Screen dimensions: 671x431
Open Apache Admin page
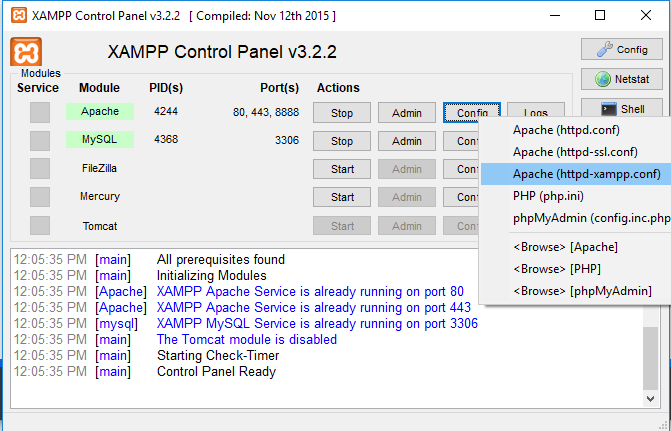407,113
